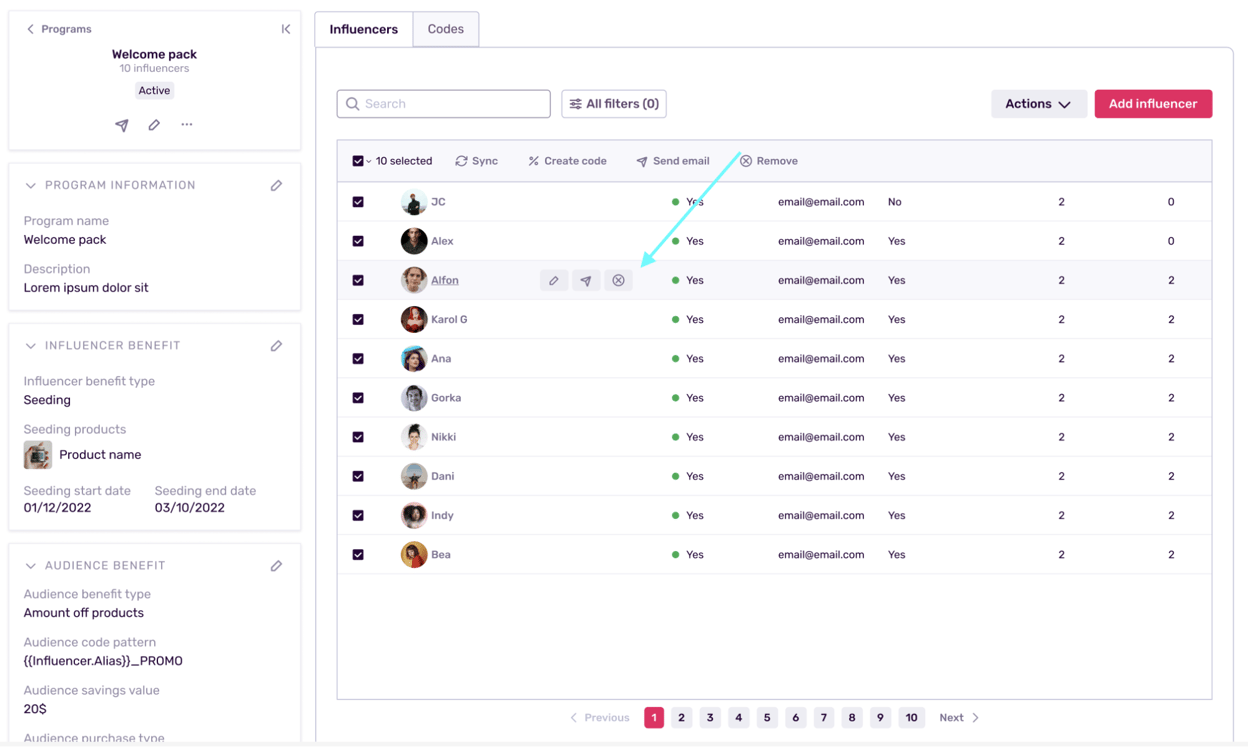Send email to selected influencers
The width and height of the screenshot is (1248, 747).
click(672, 160)
